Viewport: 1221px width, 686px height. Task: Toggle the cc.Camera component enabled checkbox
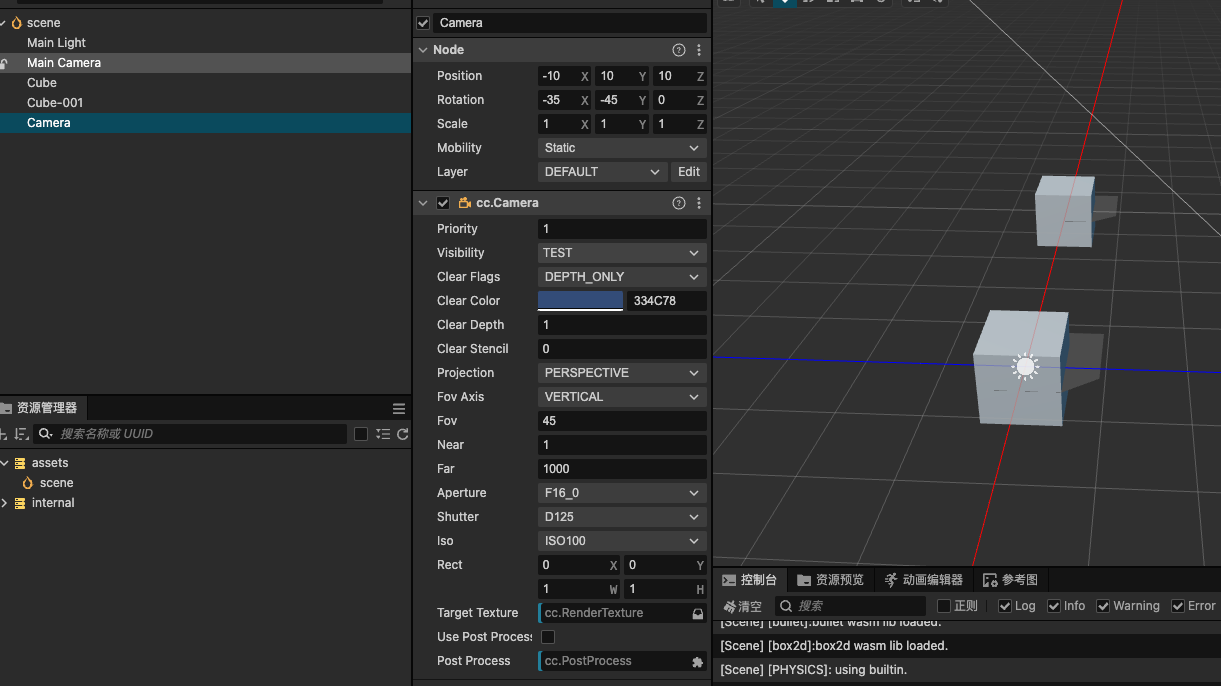(443, 203)
